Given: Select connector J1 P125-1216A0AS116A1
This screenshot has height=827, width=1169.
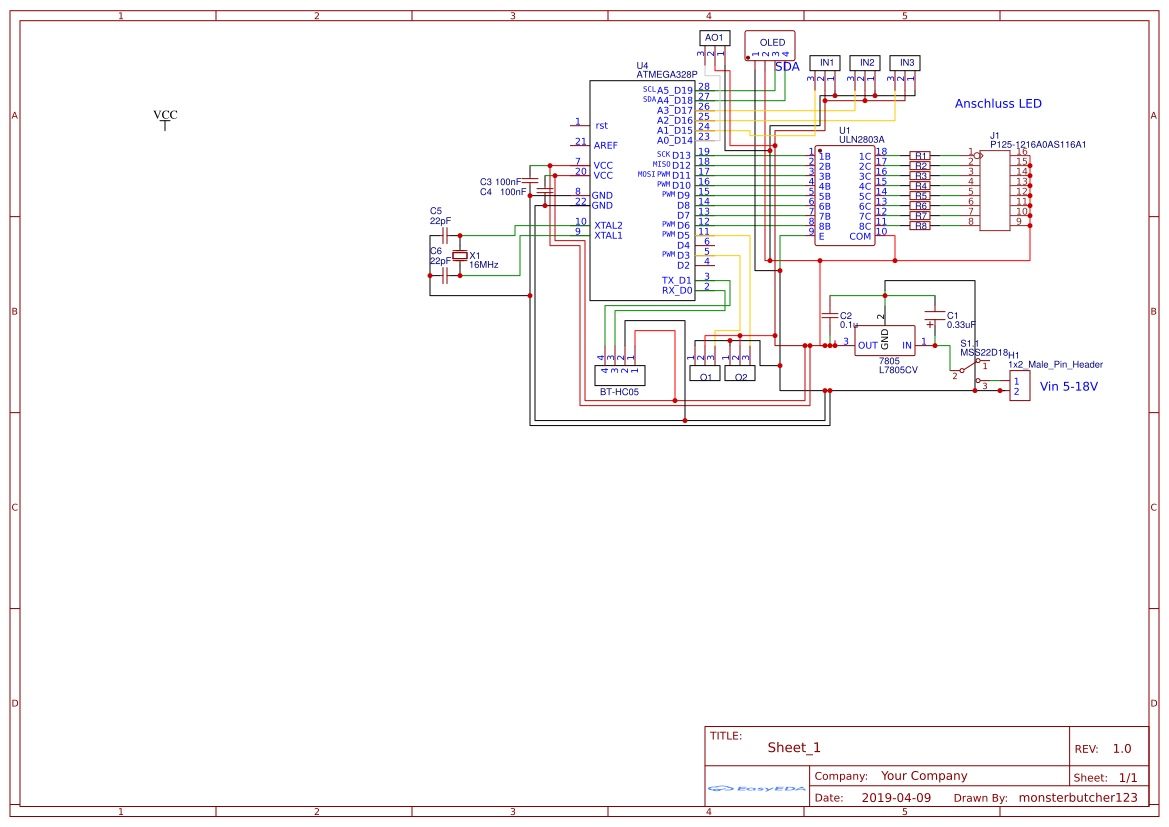Looking at the screenshot, I should click(994, 188).
